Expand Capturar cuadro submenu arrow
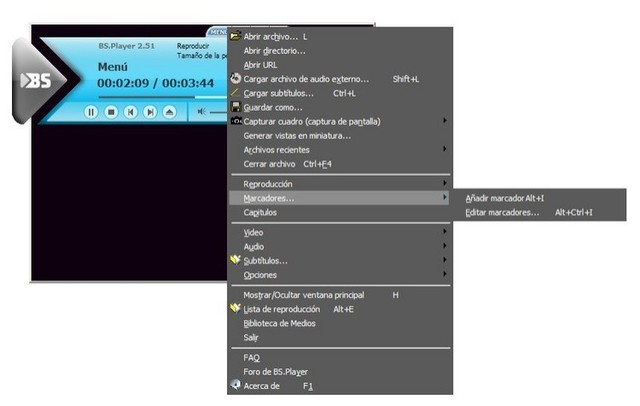This screenshot has height=406, width=640. pyautogui.click(x=444, y=121)
